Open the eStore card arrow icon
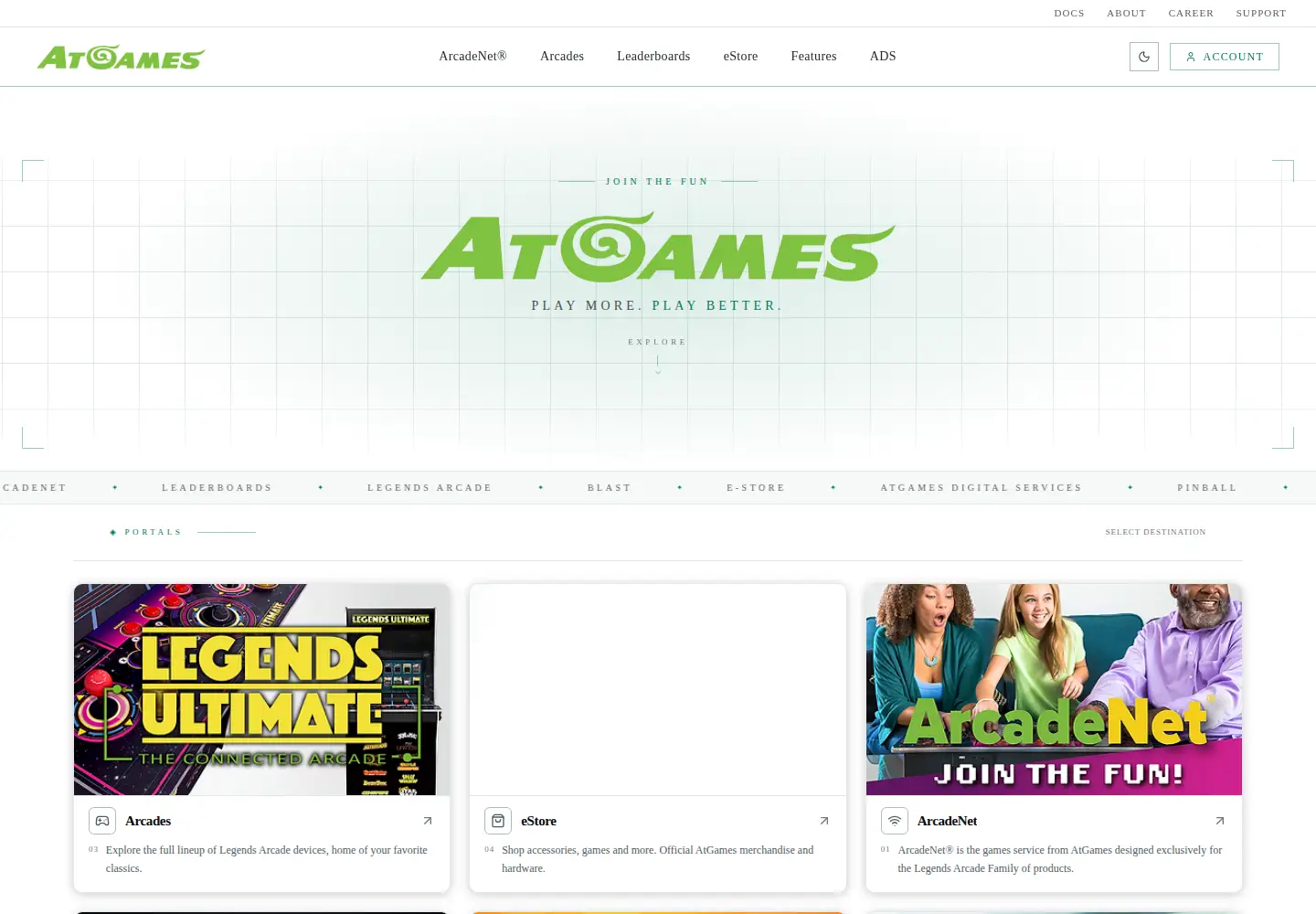The height and width of the screenshot is (914, 1316). click(824, 821)
